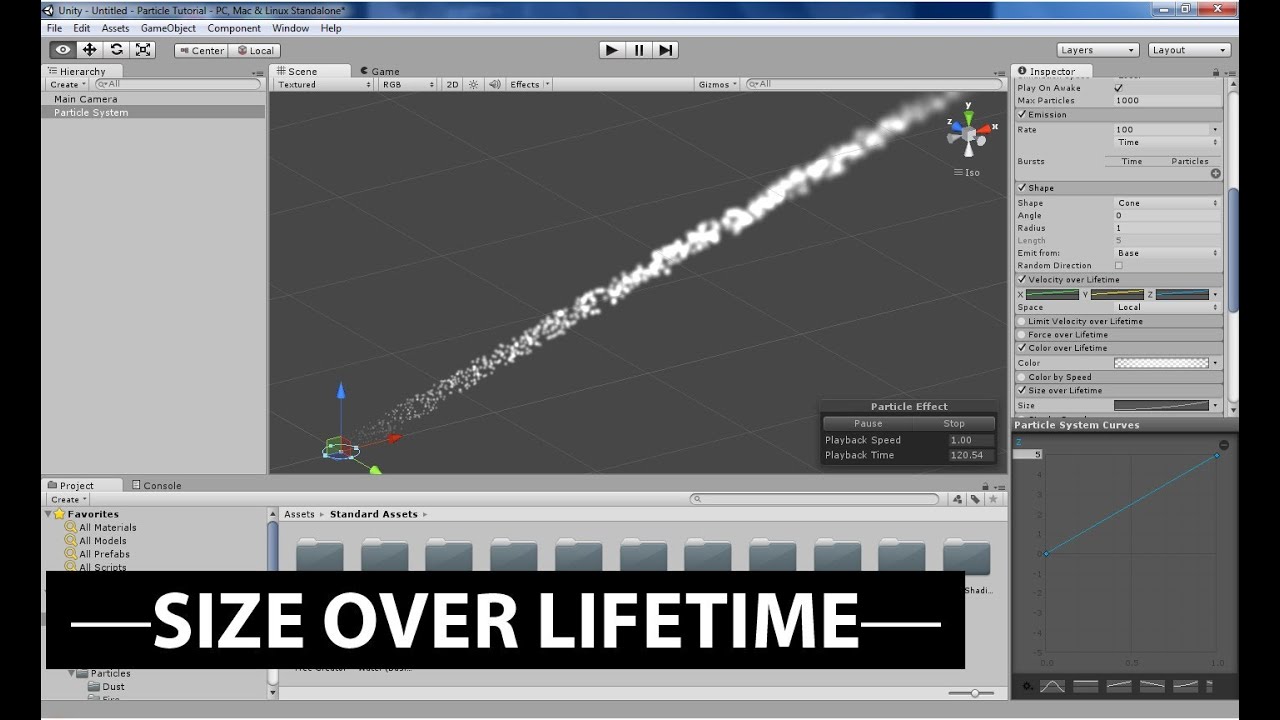
Task: Click the Playback Speed value field
Action: pos(971,440)
